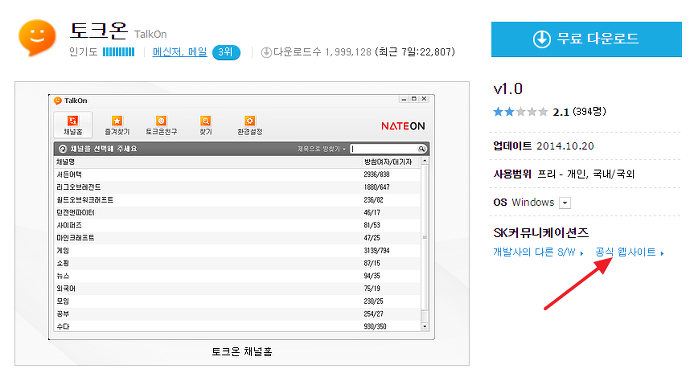Maximize the TalkOn window
Image resolution: width=690 pixels, height=369 pixels.
[x=414, y=99]
